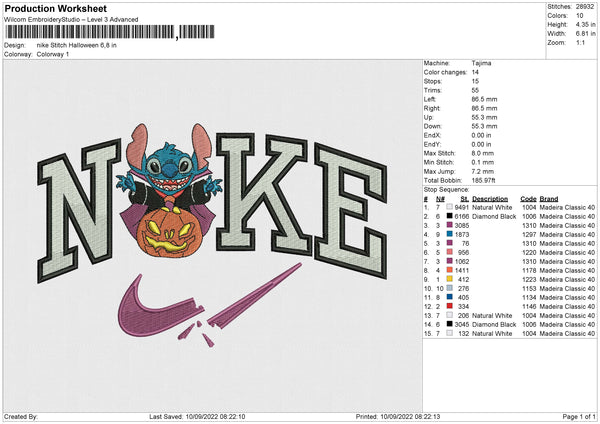Click the 'Up:' measurement label

click(x=429, y=117)
